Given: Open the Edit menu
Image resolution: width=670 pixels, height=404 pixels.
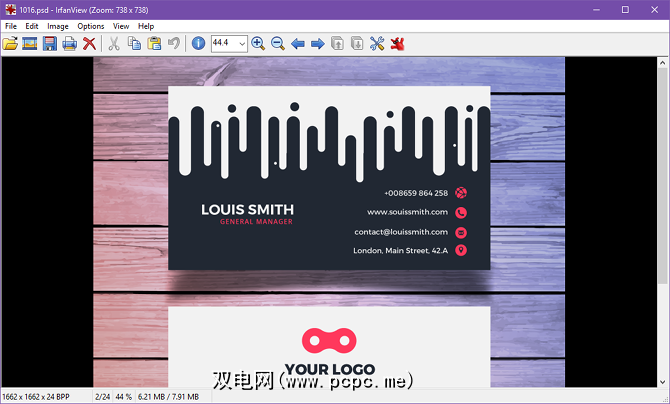Looking at the screenshot, I should (32, 26).
